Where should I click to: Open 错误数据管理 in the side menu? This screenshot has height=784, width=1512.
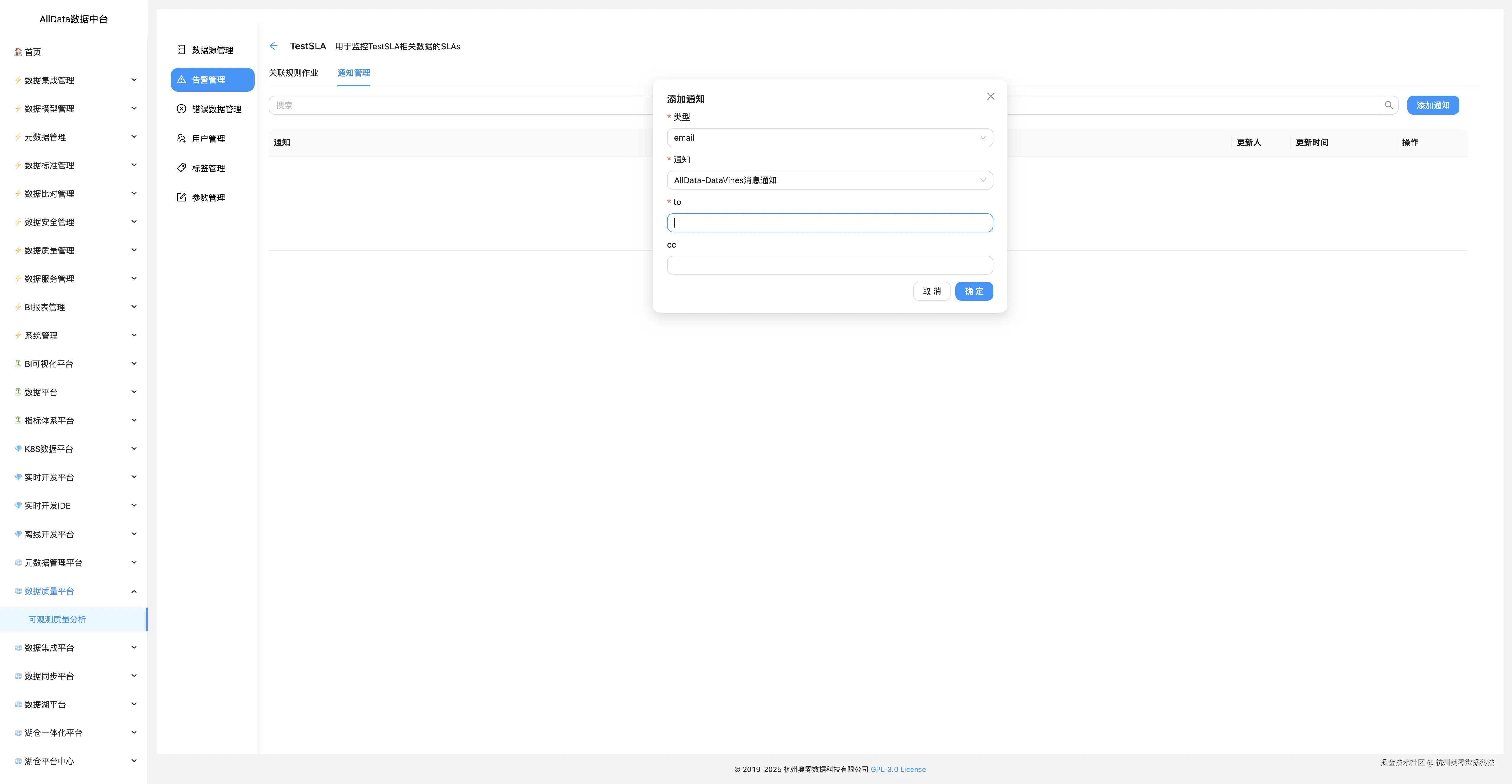[216, 109]
